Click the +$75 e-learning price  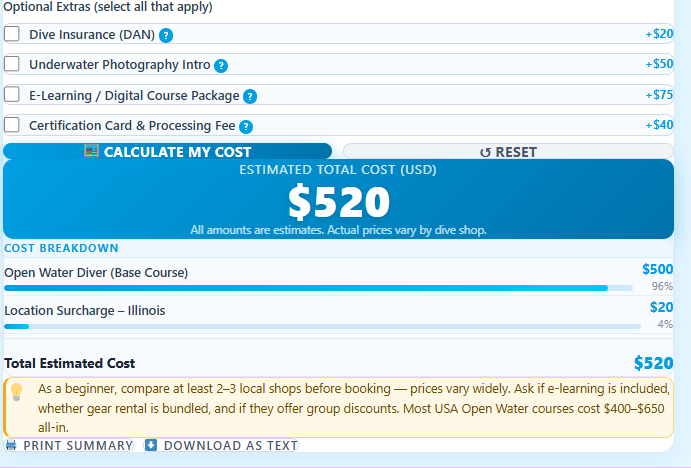[x=659, y=95]
